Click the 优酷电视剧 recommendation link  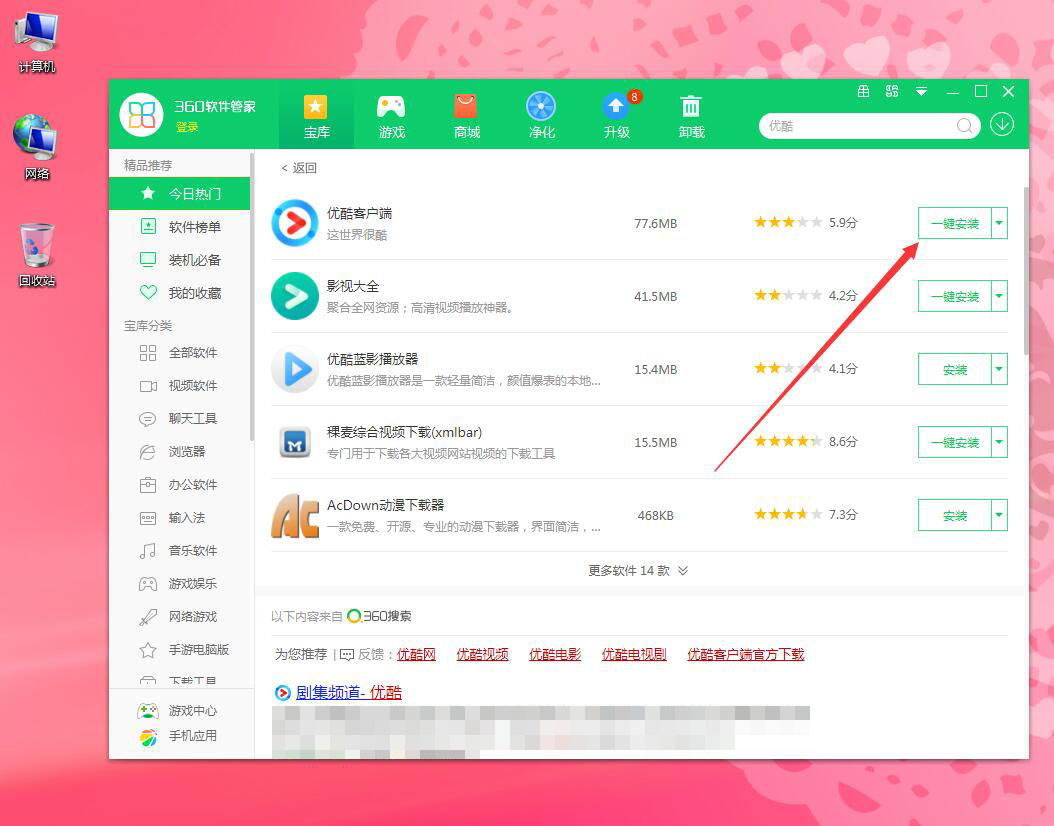coord(634,654)
